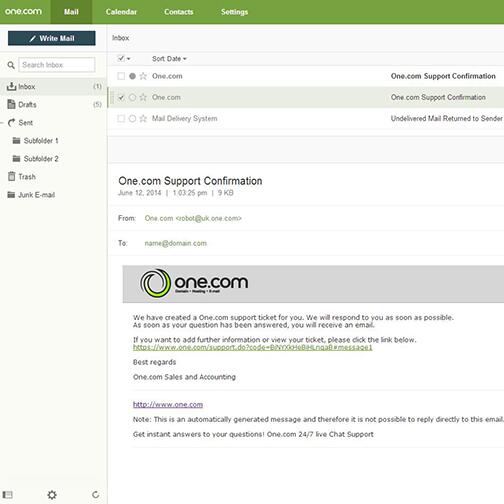
Task: Open the support ticket link
Action: coord(252,347)
